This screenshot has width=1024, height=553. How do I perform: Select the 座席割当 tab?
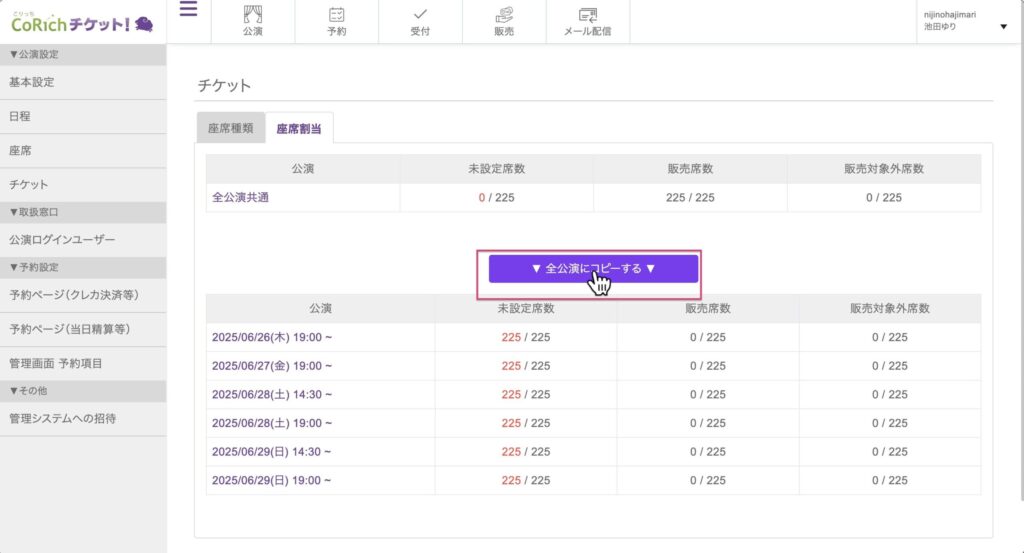click(x=299, y=128)
